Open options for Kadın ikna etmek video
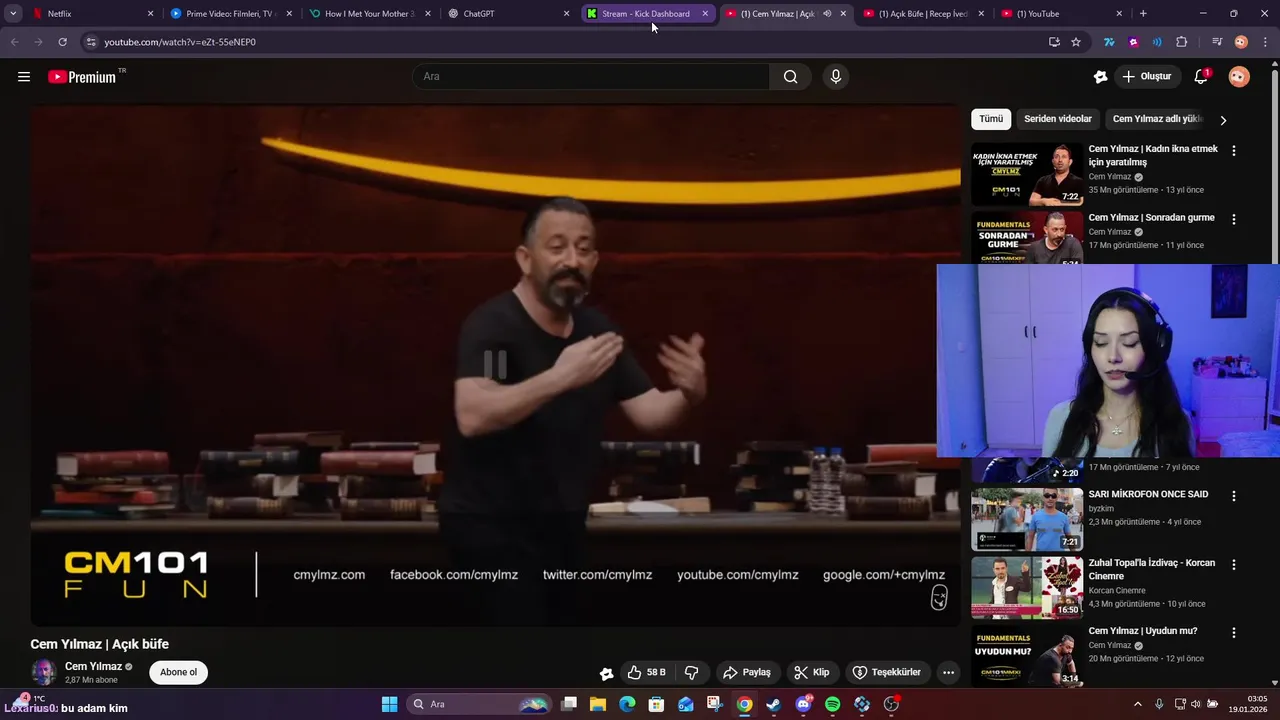Image resolution: width=1280 pixels, height=720 pixels. coord(1233,151)
